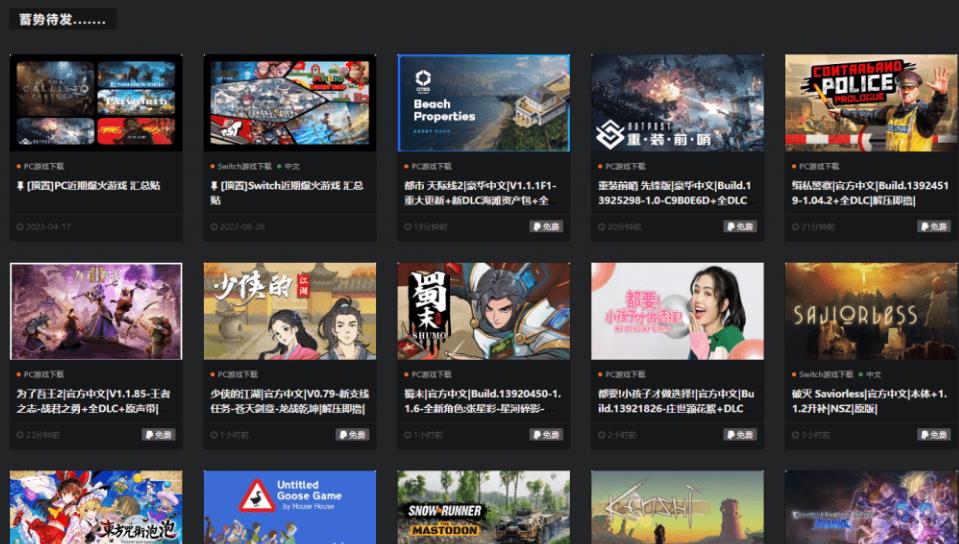
Task: Click the 蓄势待发 section heading
Action: click(x=62, y=19)
